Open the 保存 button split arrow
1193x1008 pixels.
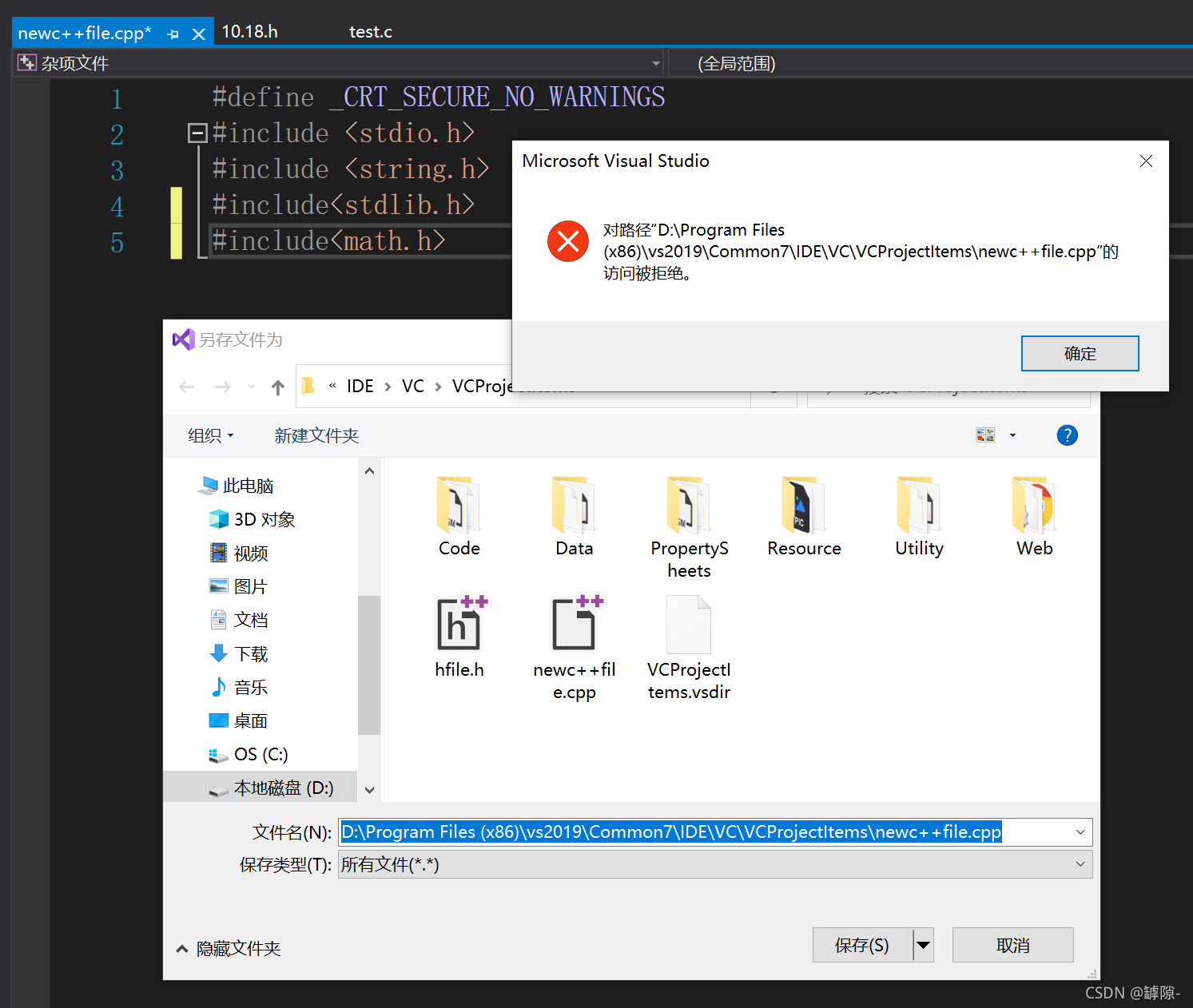point(923,945)
